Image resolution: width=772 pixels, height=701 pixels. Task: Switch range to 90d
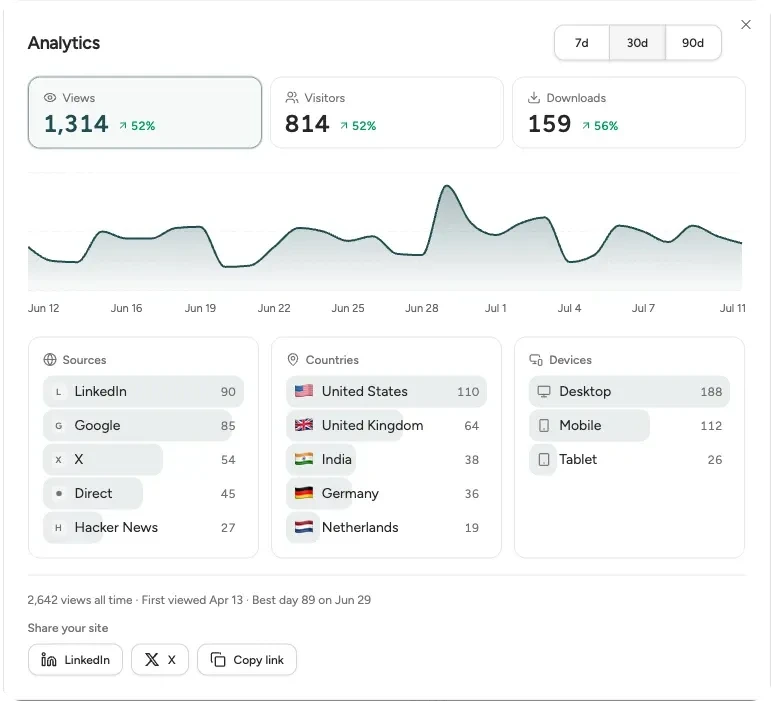693,43
